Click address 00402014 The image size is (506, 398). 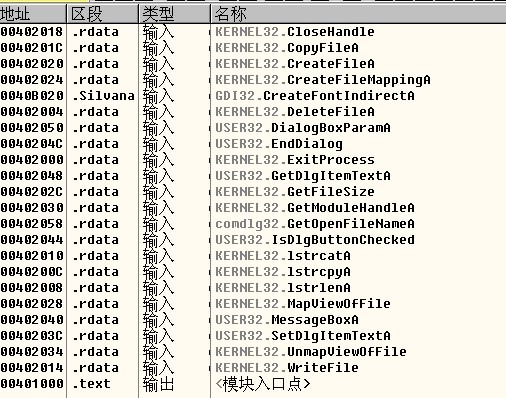(32, 368)
